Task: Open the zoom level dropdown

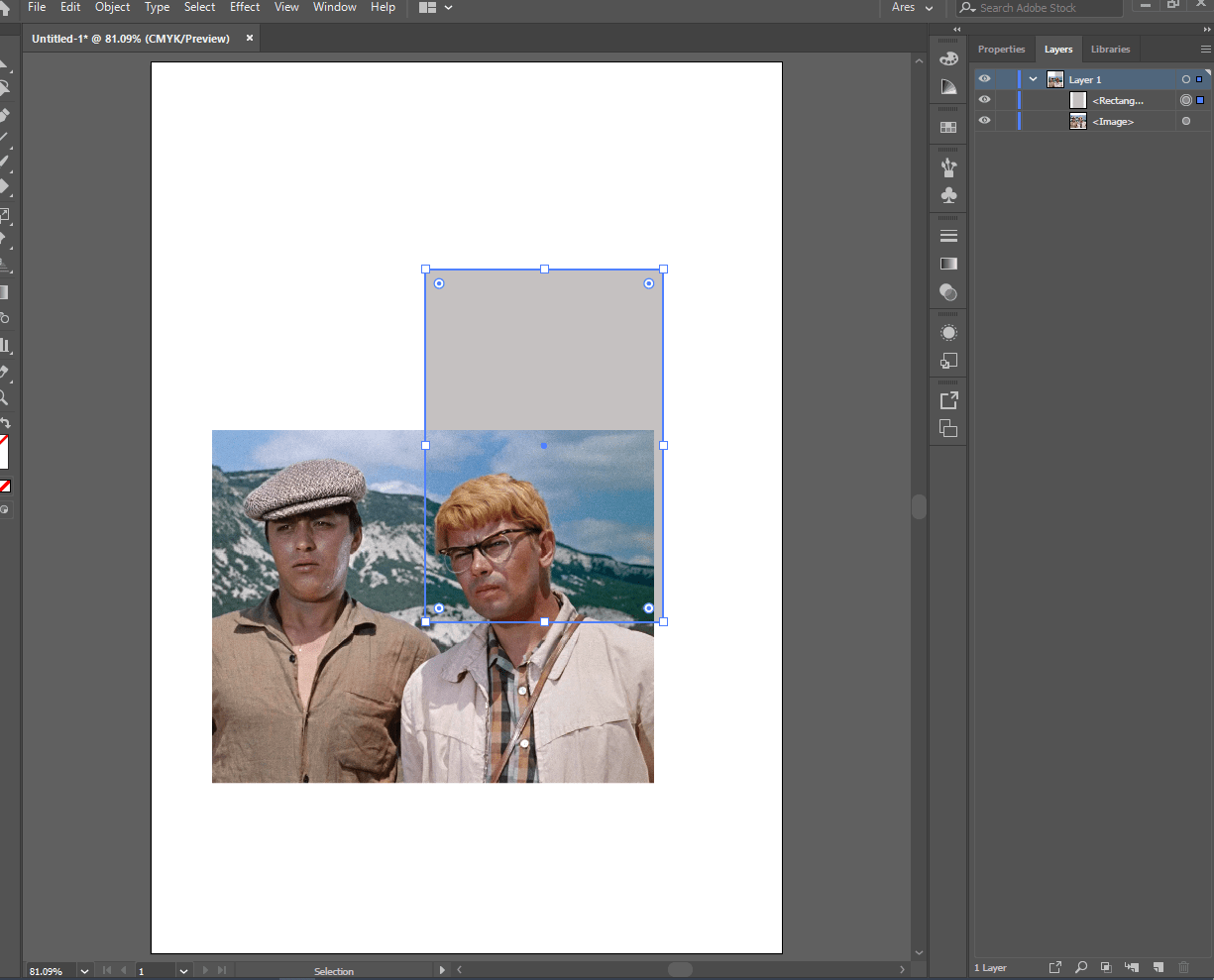Action: (83, 970)
